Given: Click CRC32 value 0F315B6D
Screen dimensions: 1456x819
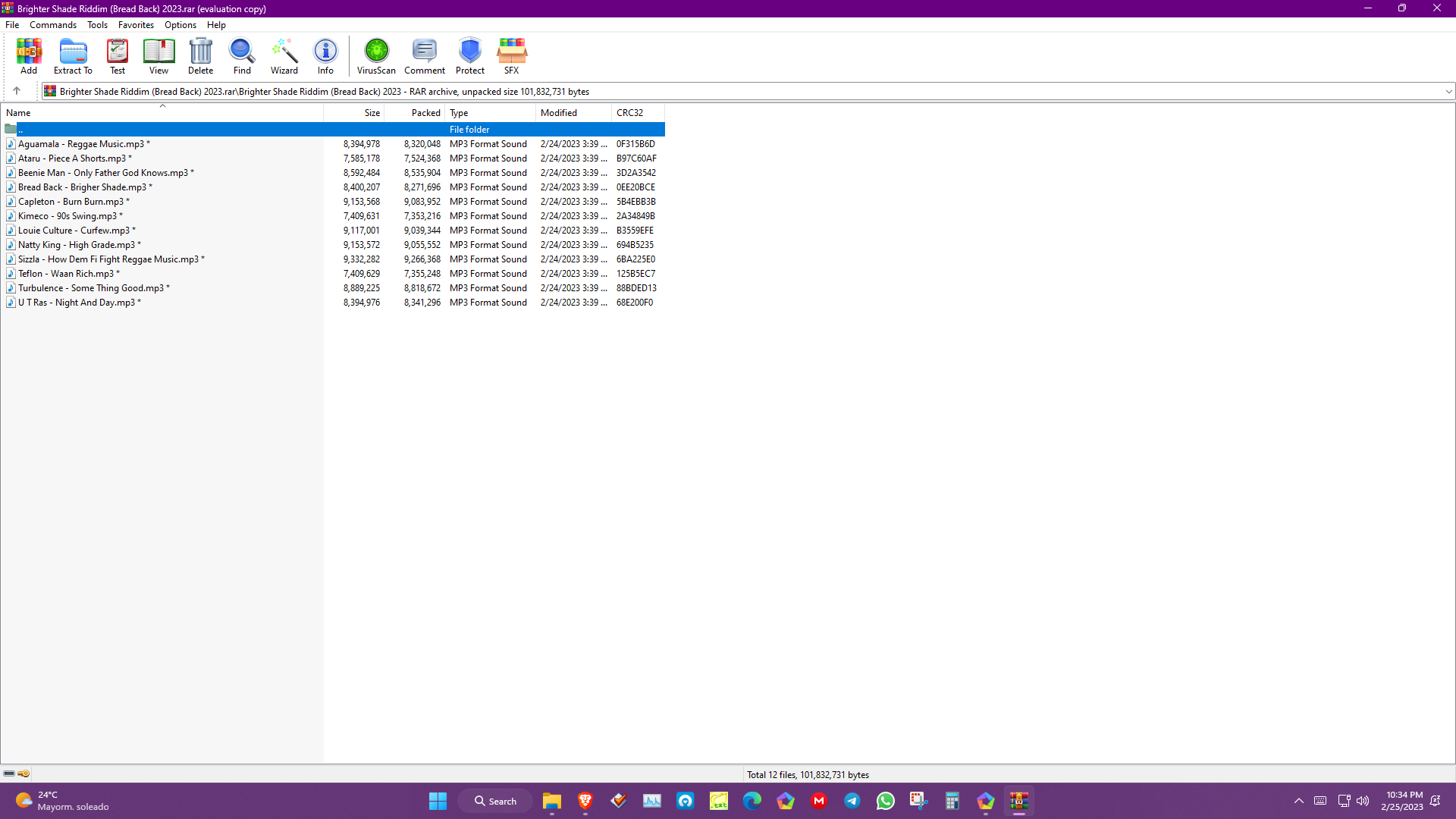Looking at the screenshot, I should coord(635,144).
